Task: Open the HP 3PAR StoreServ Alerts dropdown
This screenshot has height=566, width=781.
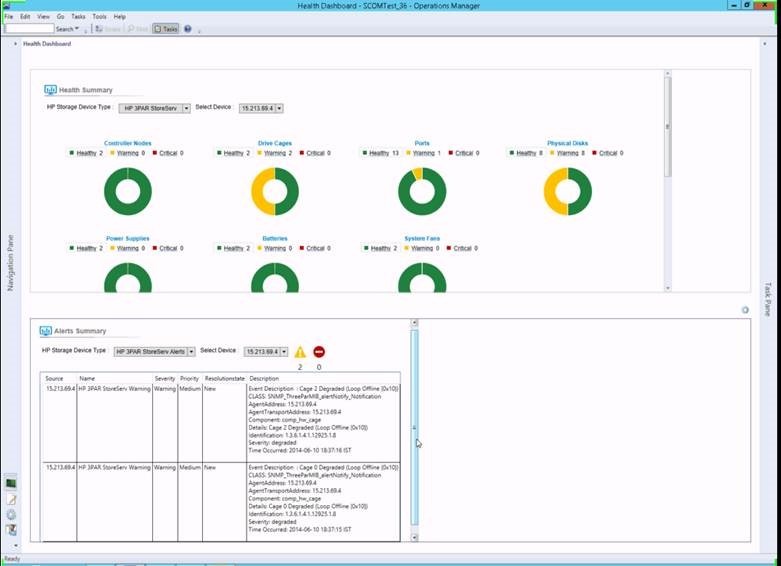Action: tap(191, 352)
